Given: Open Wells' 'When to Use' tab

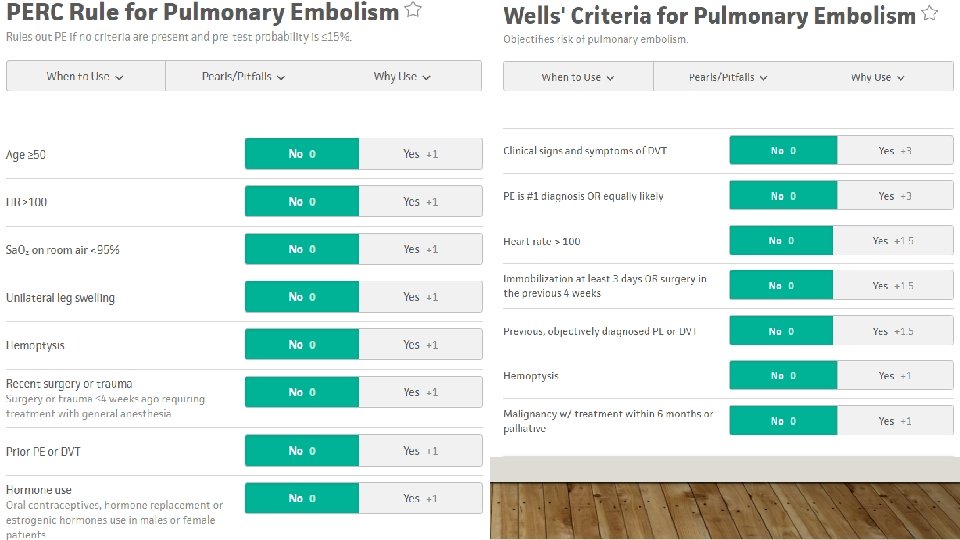Looking at the screenshot, I should (x=578, y=77).
